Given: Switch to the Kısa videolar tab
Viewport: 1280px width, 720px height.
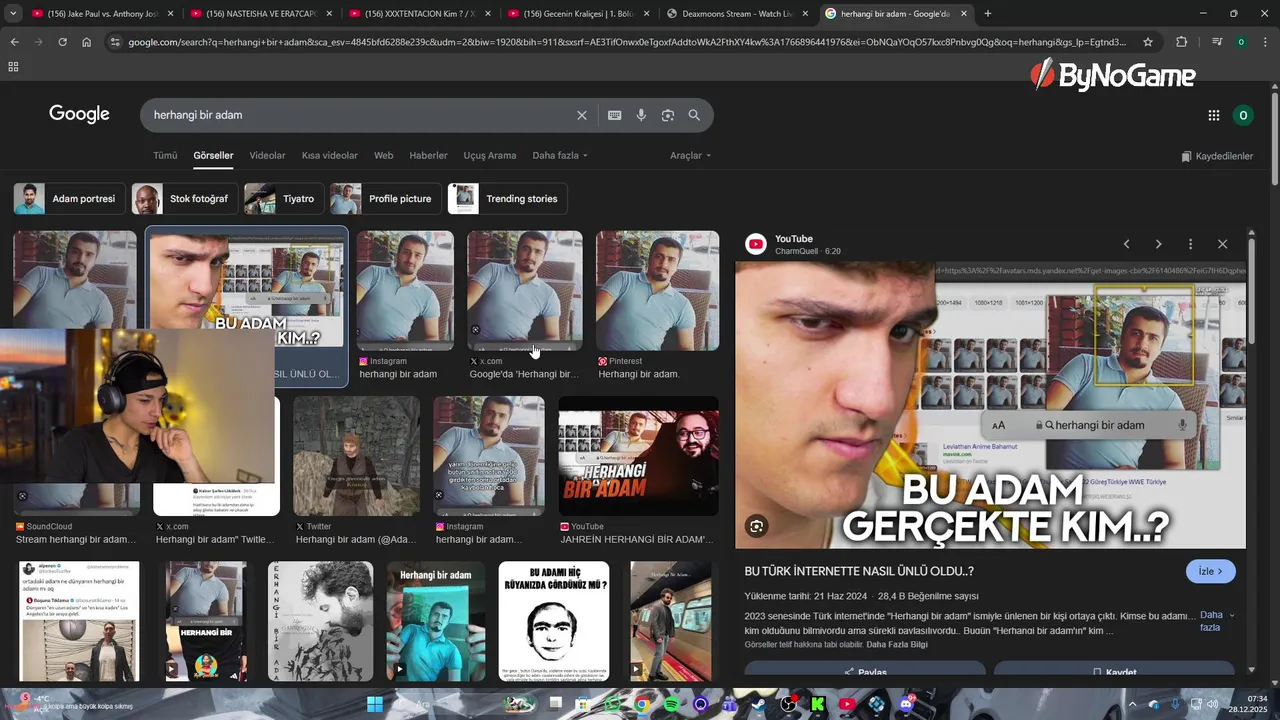Looking at the screenshot, I should tap(330, 156).
